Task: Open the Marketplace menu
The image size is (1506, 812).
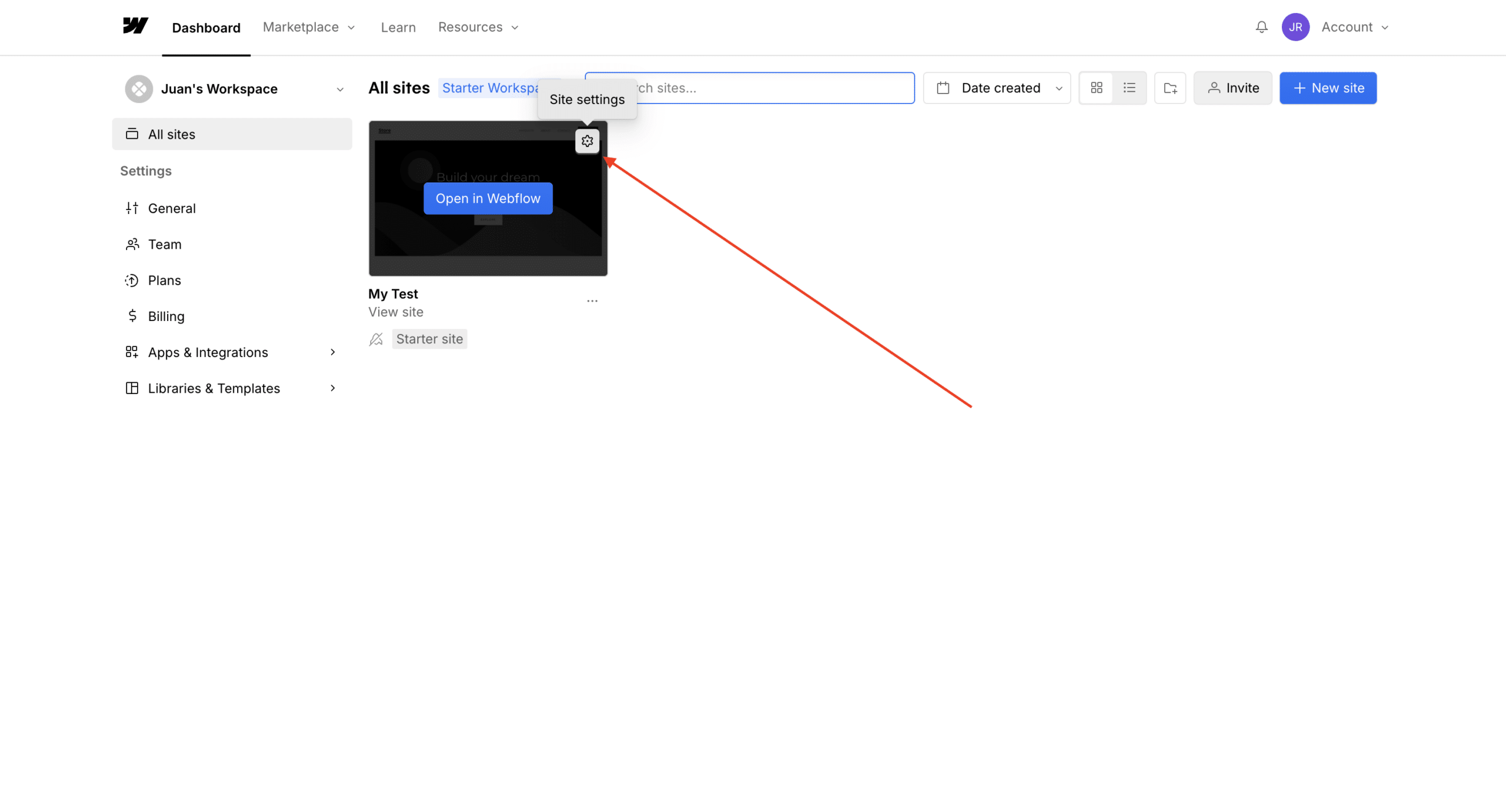Action: coord(308,26)
